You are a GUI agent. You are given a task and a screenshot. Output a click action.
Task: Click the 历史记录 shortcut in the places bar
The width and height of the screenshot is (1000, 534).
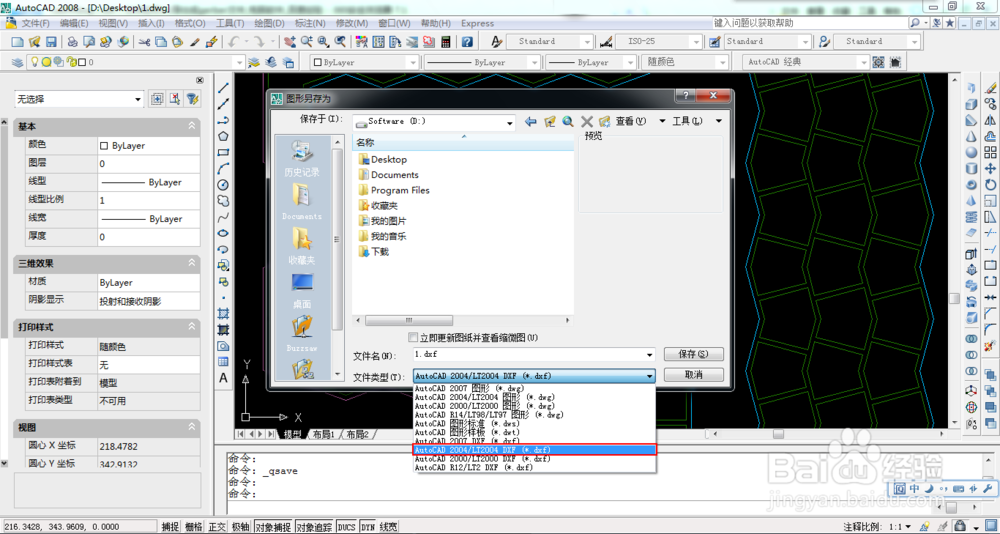[x=302, y=159]
